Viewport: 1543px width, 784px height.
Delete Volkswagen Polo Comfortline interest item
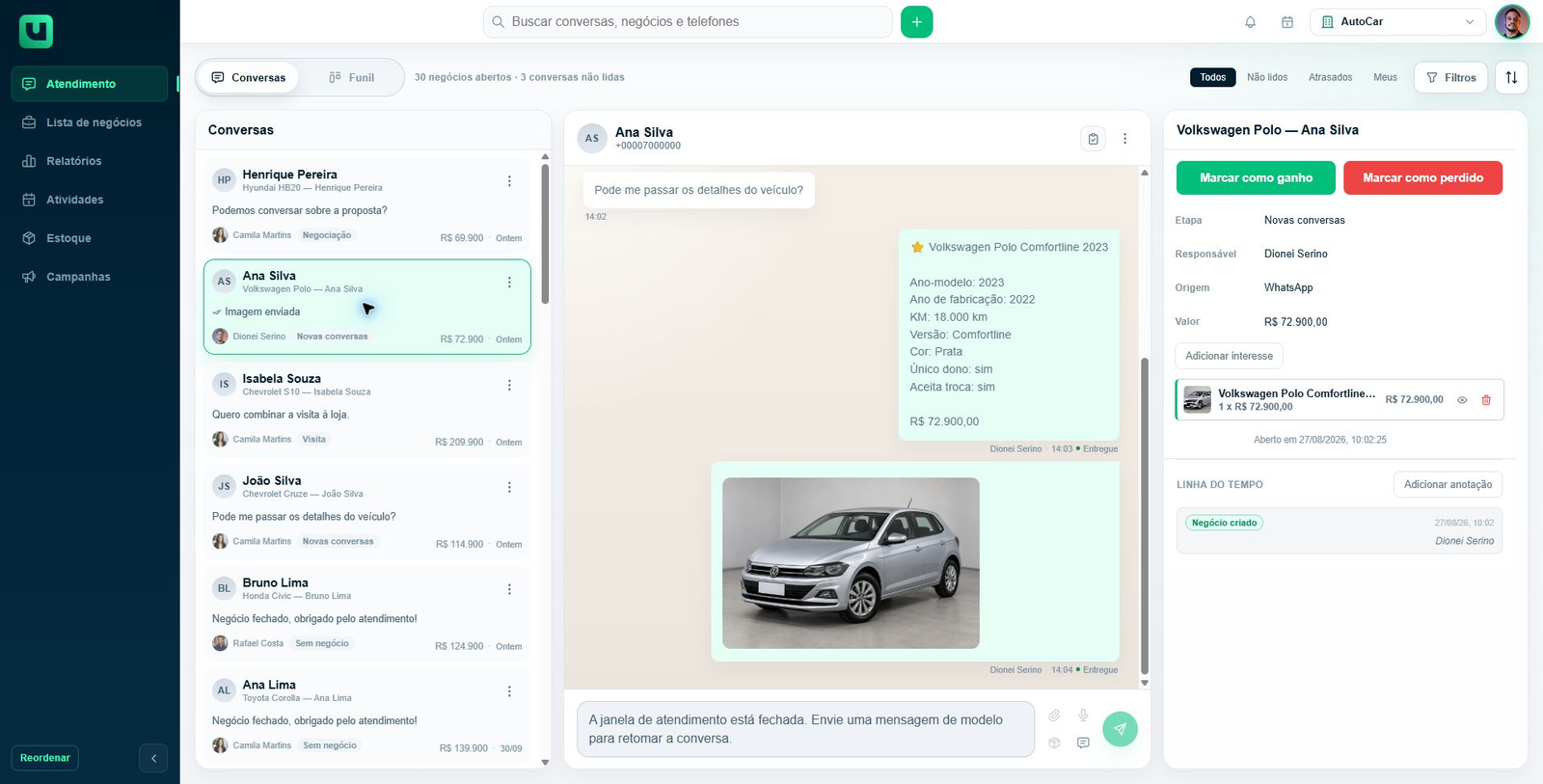pyautogui.click(x=1486, y=400)
